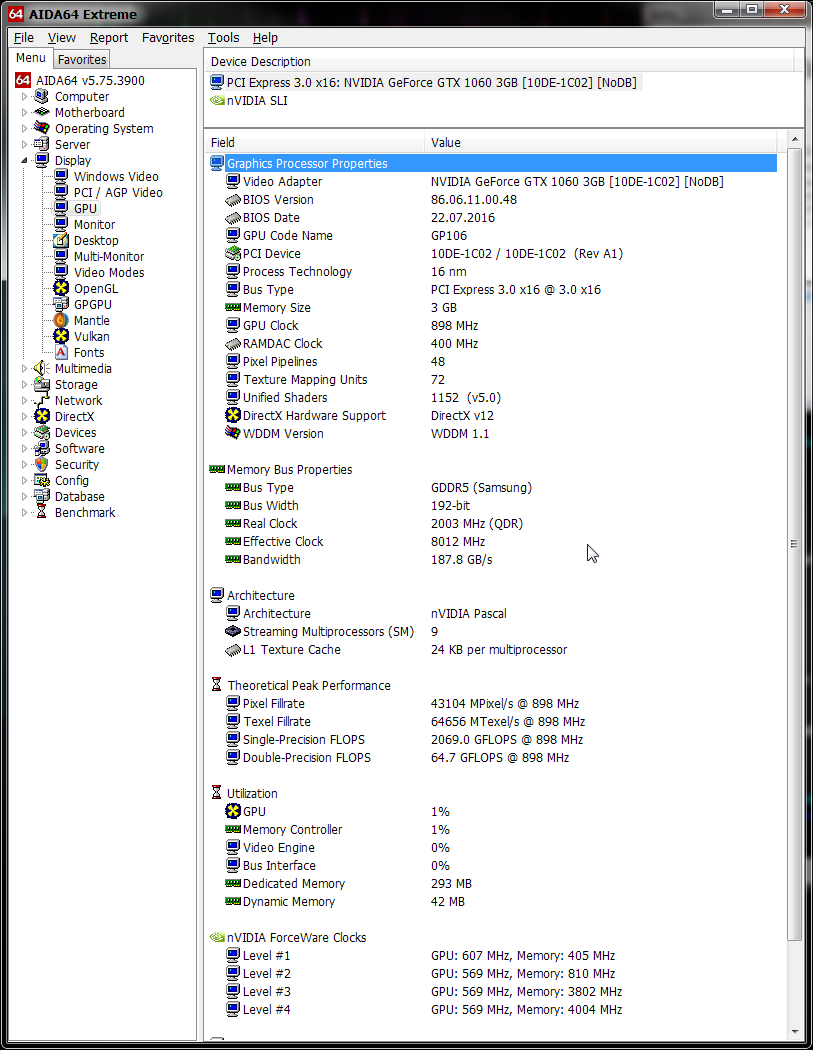The height and width of the screenshot is (1050, 813).
Task: Open the Tools menu
Action: tap(223, 38)
